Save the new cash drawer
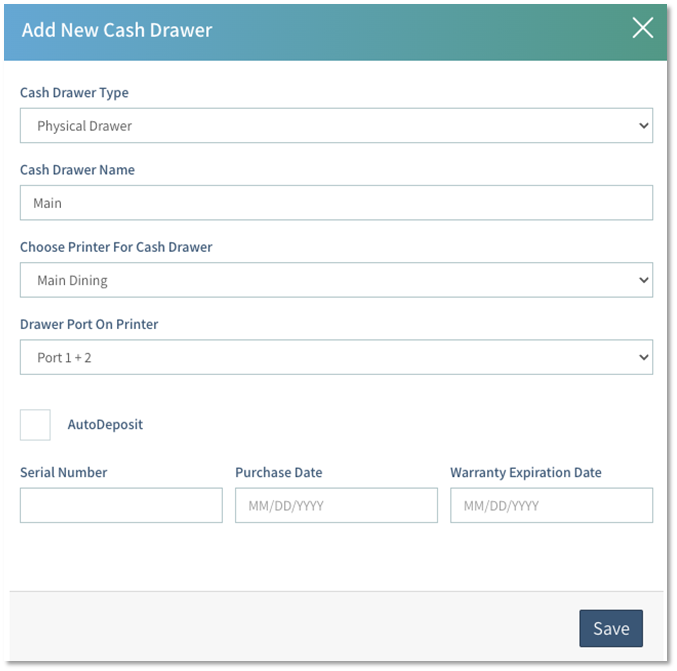The width and height of the screenshot is (677, 671). (x=610, y=628)
